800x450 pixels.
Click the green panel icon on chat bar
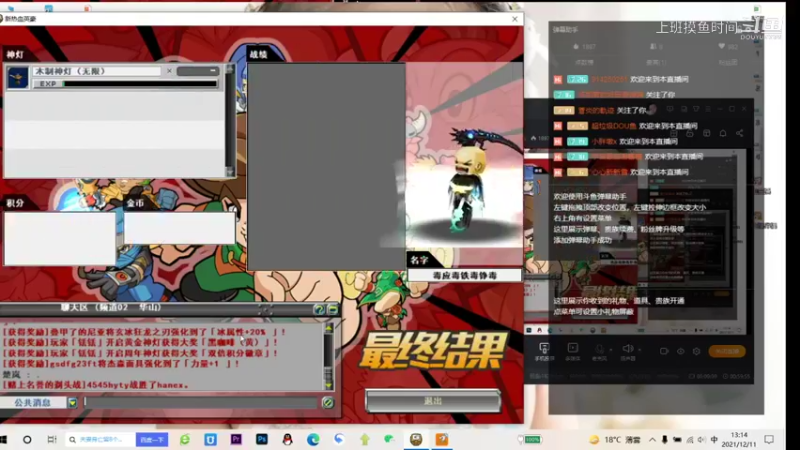click(x=333, y=309)
